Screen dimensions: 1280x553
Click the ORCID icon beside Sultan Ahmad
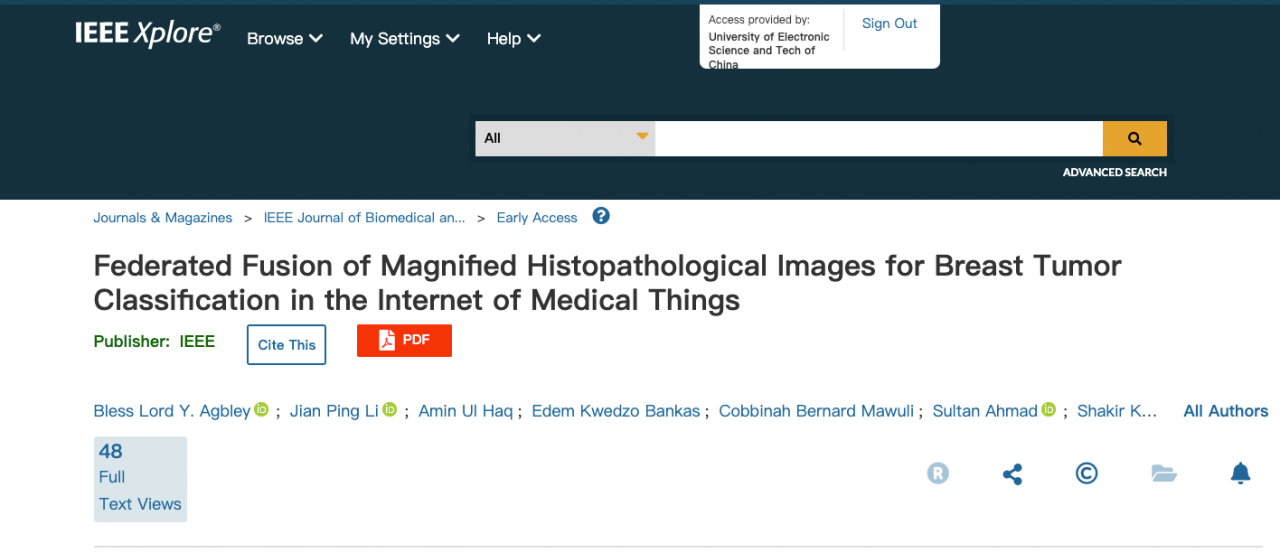[1049, 410]
